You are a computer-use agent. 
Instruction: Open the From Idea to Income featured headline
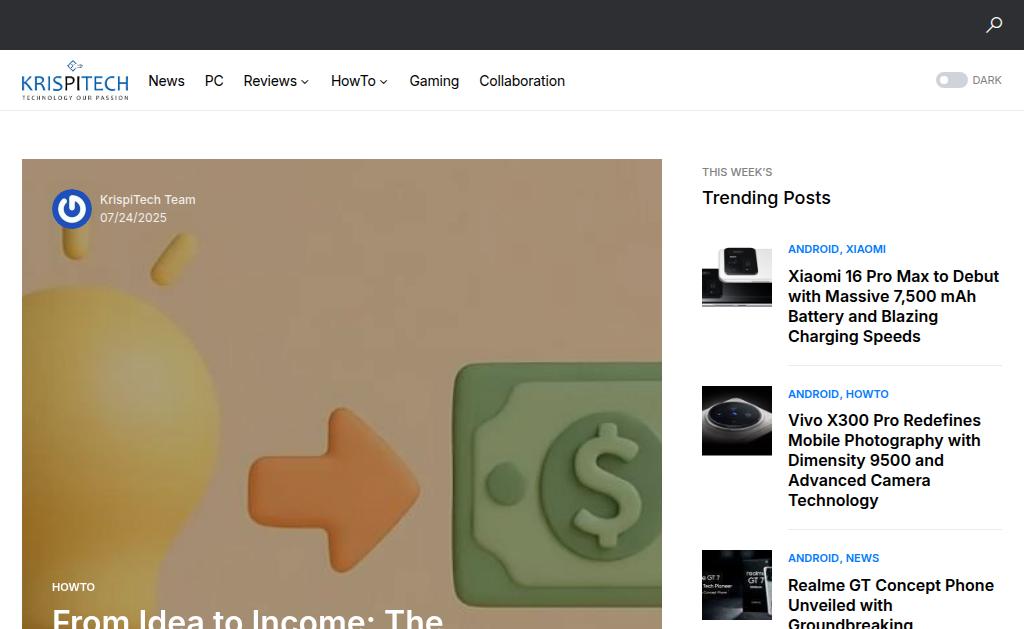point(248,617)
